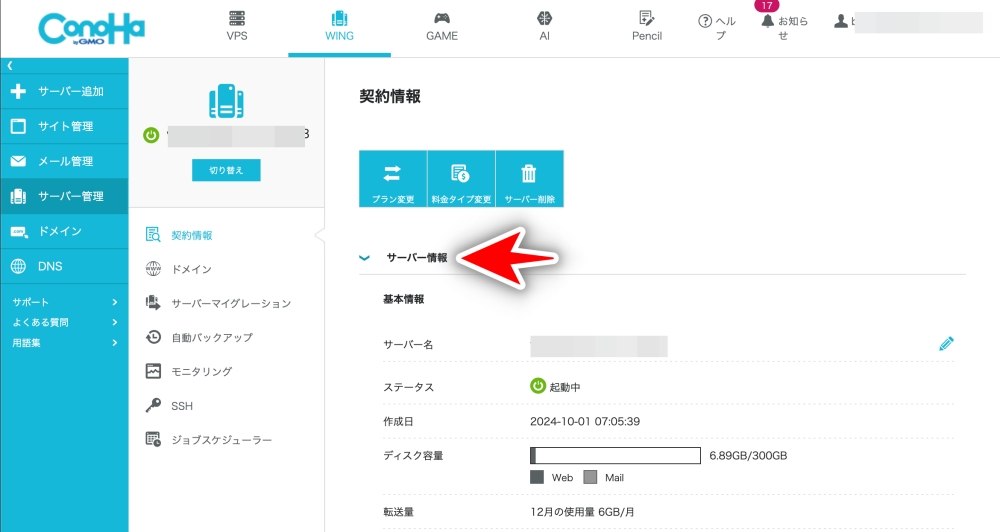This screenshot has width=1000, height=532.
Task: Click the pencil icon to edit server name
Action: point(946,344)
